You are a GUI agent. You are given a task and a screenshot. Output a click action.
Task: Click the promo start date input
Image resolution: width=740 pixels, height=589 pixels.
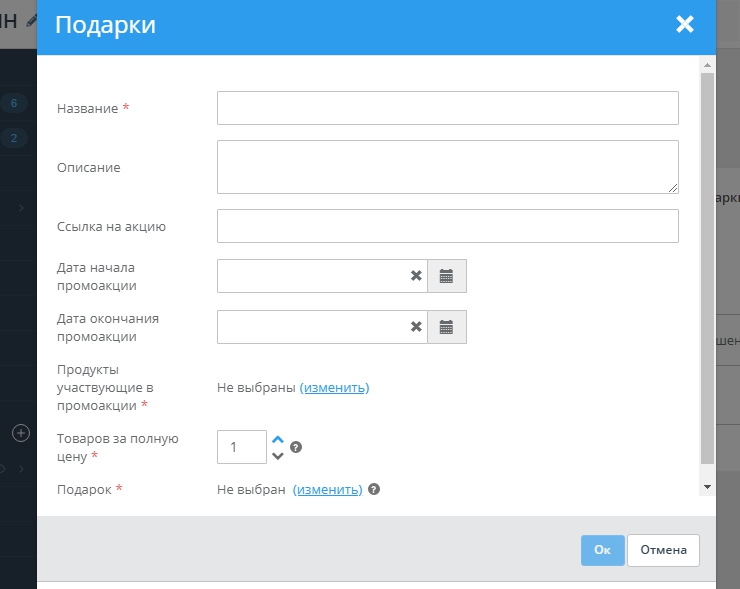click(x=310, y=276)
